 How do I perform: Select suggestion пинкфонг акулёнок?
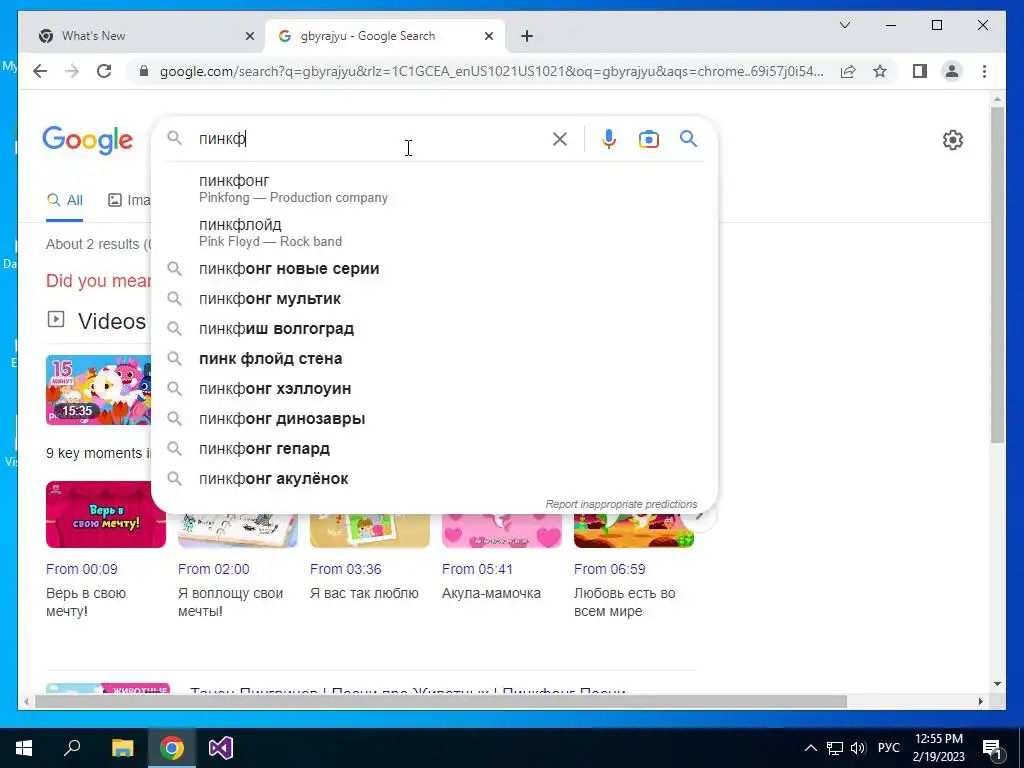tap(434, 479)
